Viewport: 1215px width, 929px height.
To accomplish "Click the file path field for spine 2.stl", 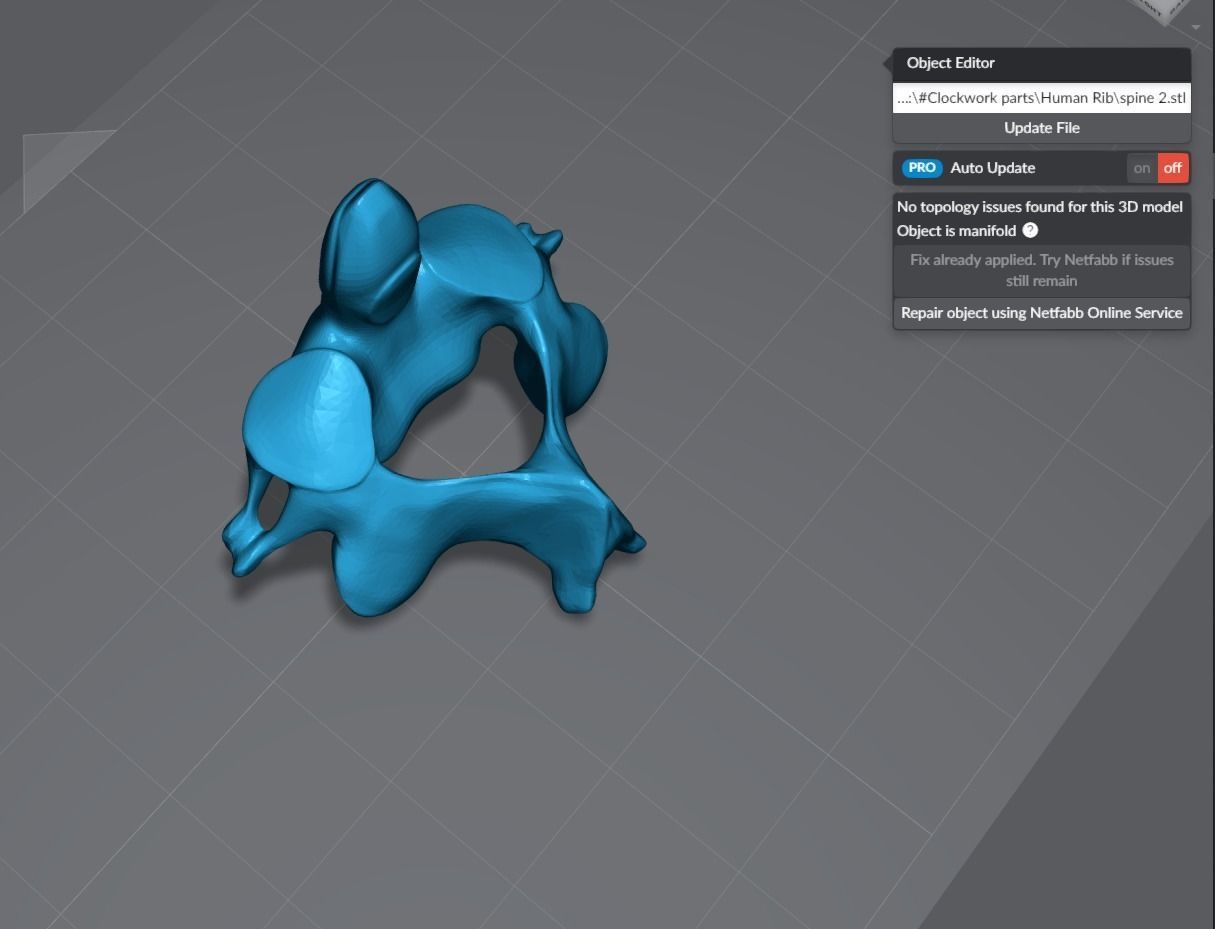I will [1041, 98].
